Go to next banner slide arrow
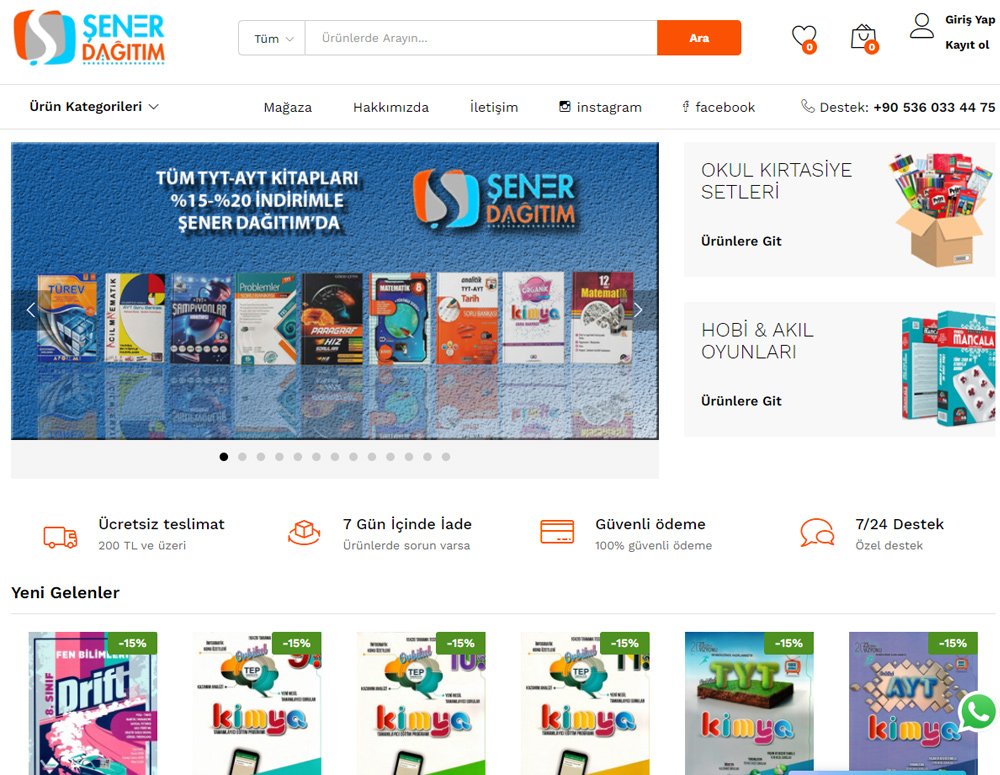The width and height of the screenshot is (1000, 775). (x=638, y=310)
